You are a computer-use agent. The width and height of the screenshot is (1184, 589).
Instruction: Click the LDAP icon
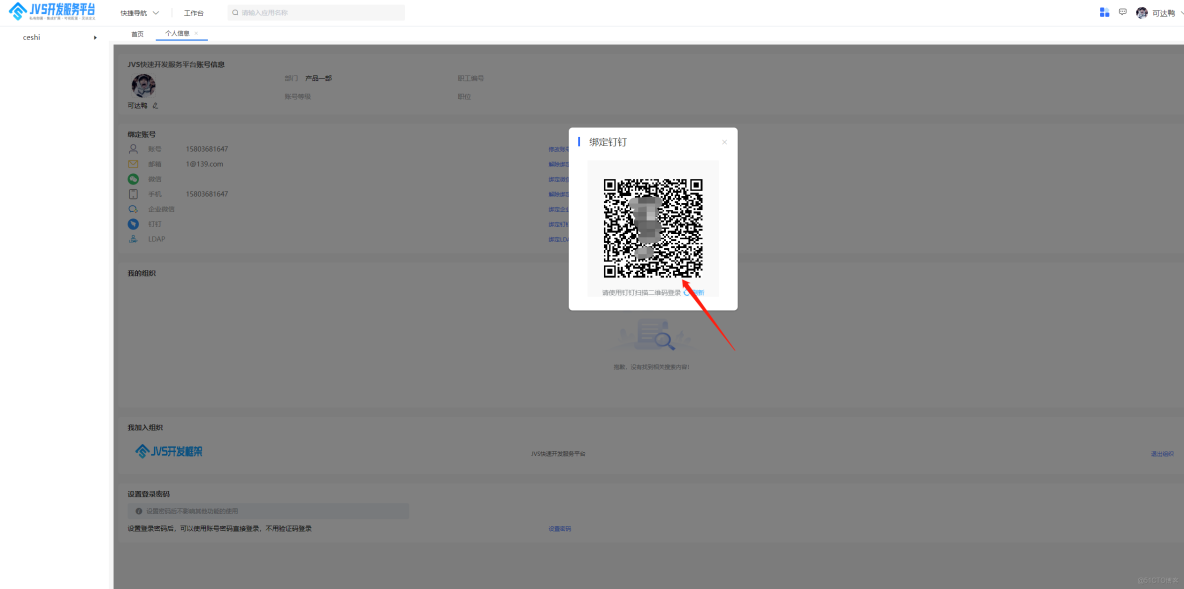(x=133, y=239)
